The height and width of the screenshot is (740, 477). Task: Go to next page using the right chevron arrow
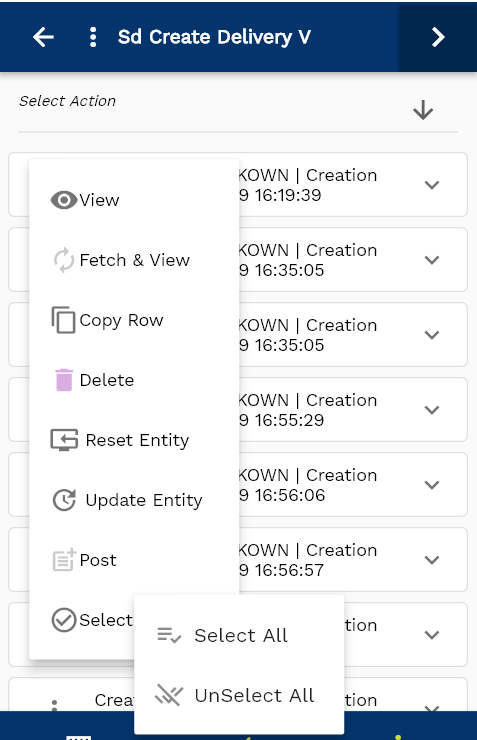(x=438, y=37)
